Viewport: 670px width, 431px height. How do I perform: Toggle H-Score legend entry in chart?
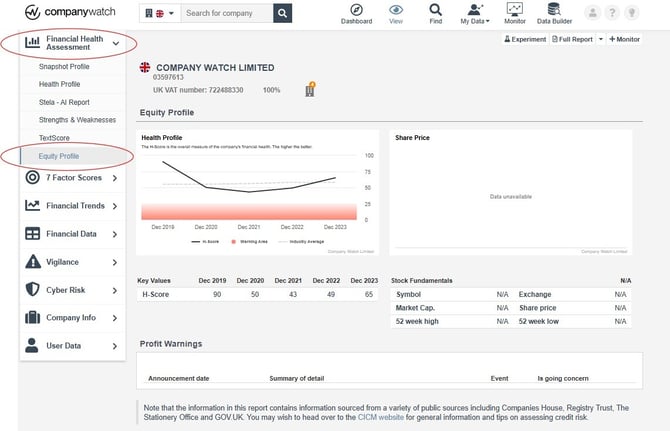click(x=205, y=242)
